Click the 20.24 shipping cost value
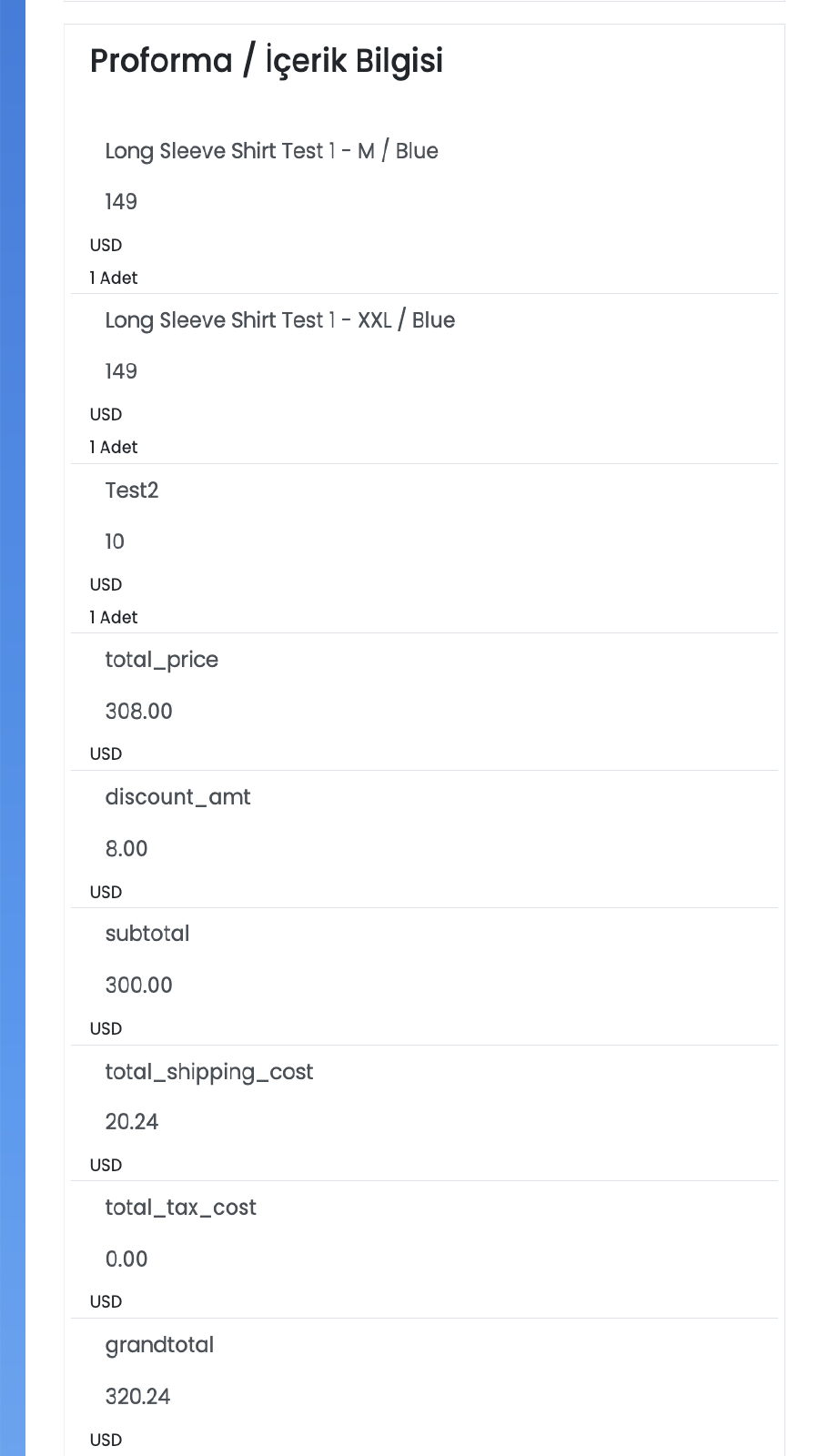This screenshot has height=1456, width=819. [x=132, y=1122]
